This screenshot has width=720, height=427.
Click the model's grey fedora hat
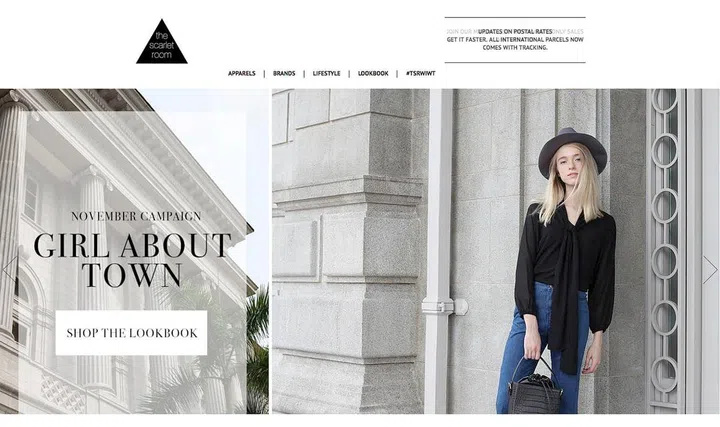pos(573,149)
